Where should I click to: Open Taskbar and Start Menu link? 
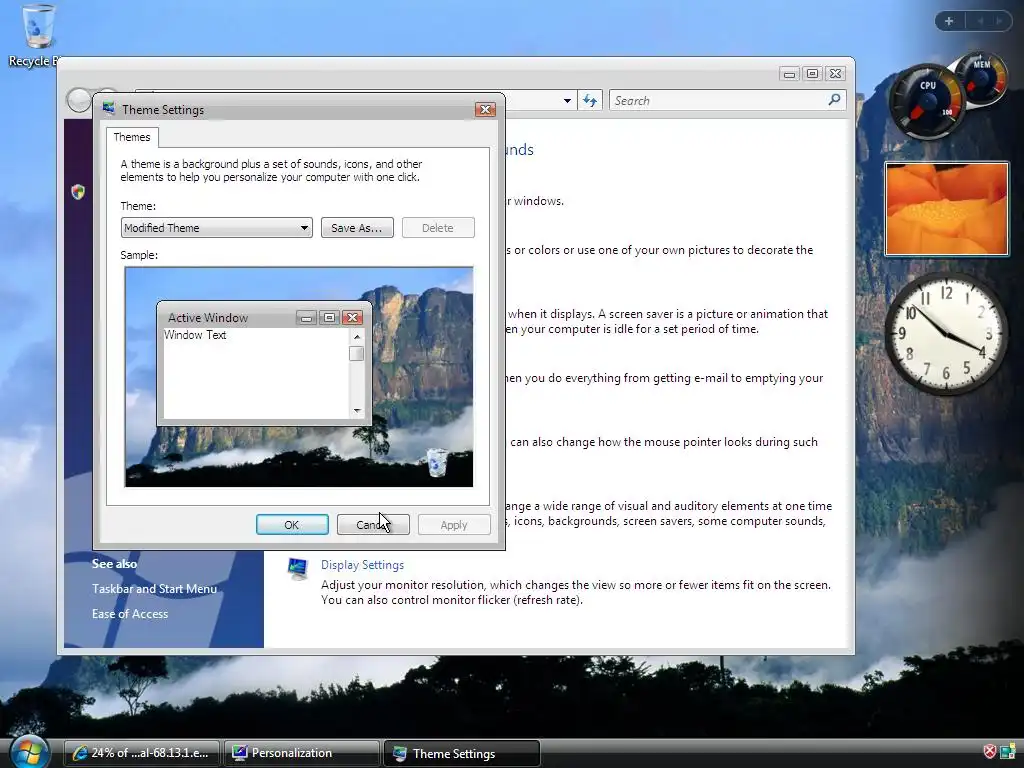(154, 589)
